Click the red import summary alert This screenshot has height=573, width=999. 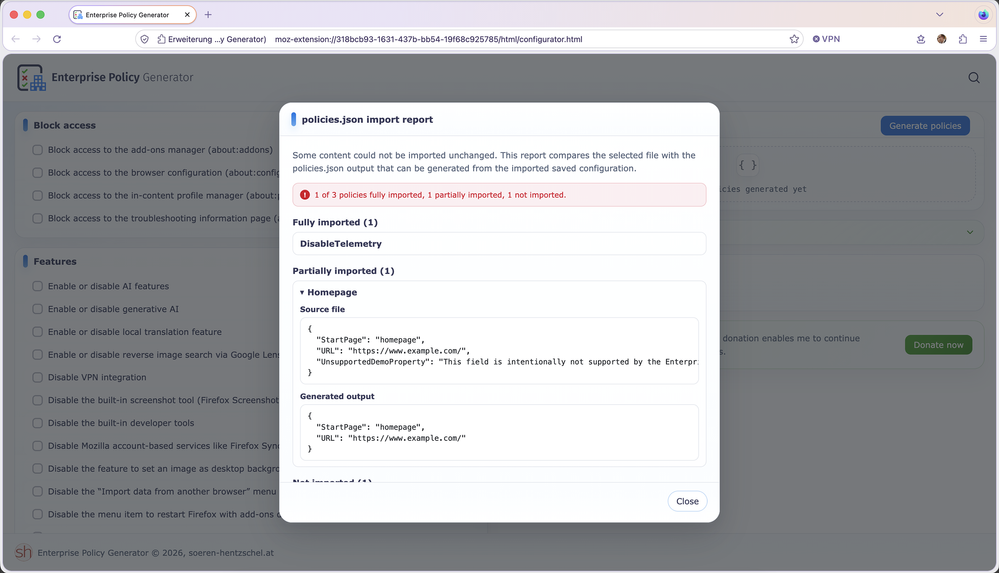(499, 195)
